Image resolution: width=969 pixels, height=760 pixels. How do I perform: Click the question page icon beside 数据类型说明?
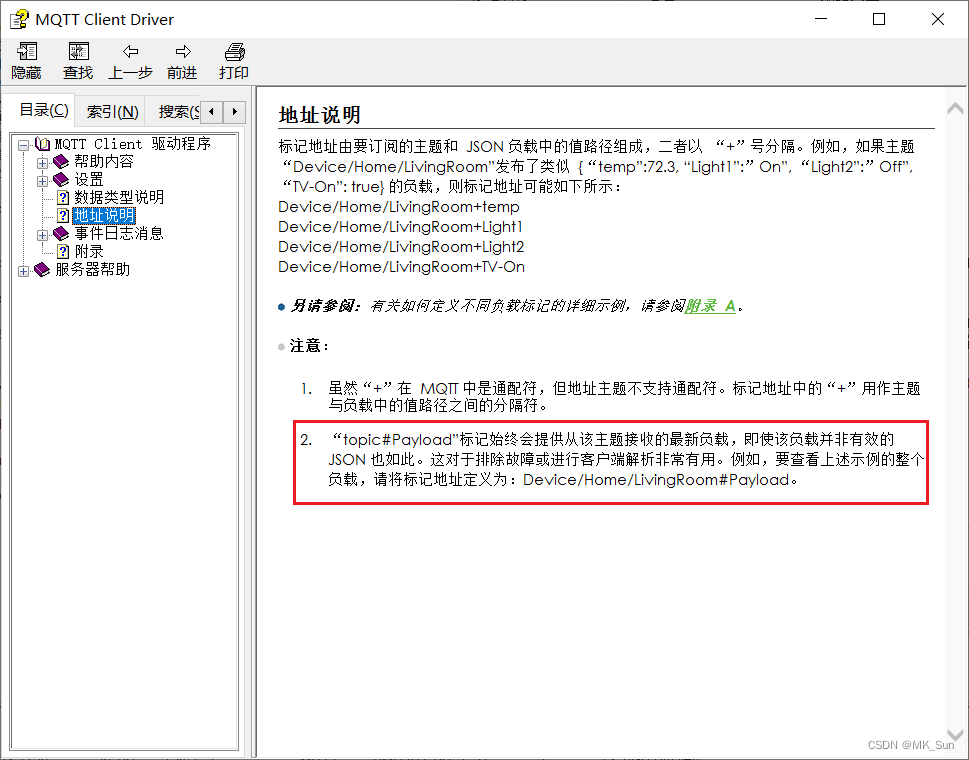point(63,198)
